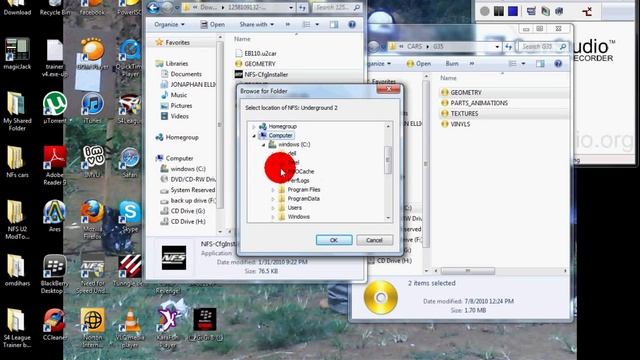Select NFS-CfgInstaller in Downloads window
This screenshot has height=360, width=640.
[266, 75]
